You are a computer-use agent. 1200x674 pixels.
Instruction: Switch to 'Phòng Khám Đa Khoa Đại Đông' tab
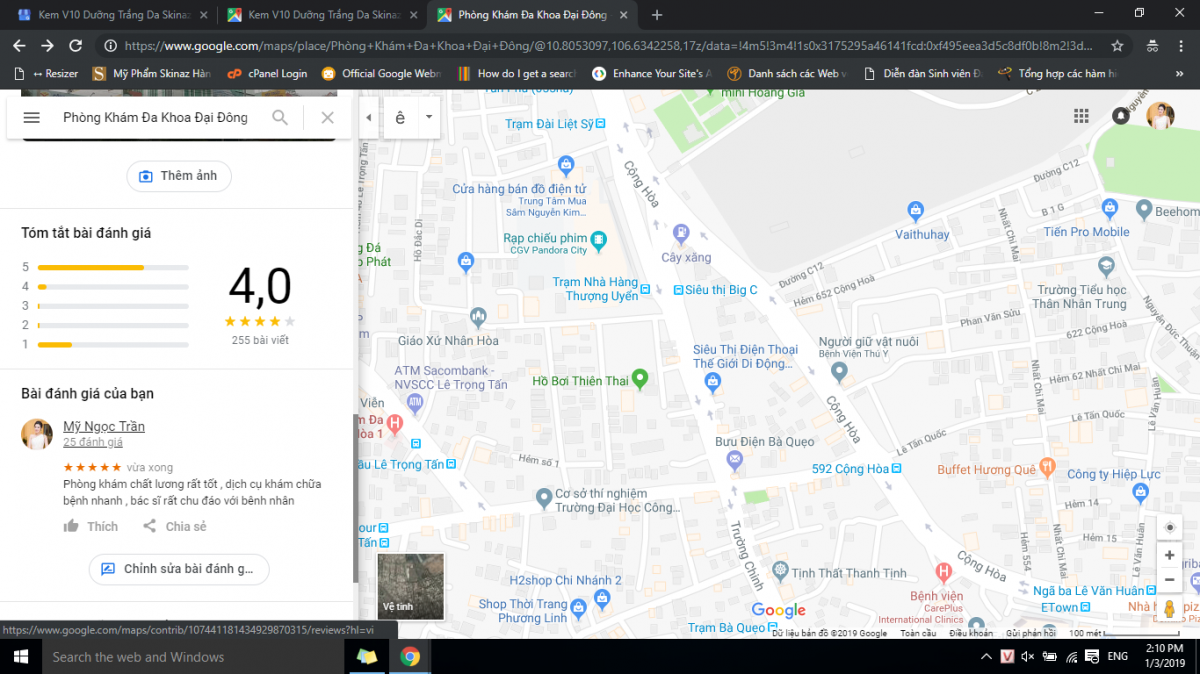533,15
